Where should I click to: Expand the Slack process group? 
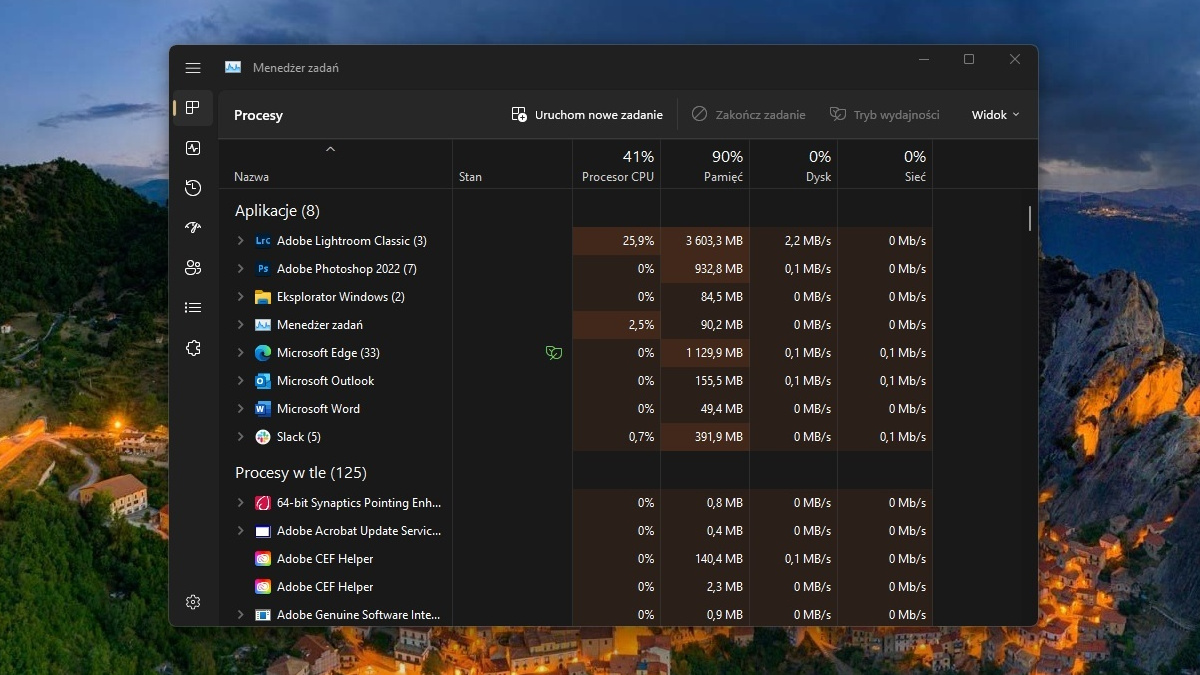[x=240, y=437]
